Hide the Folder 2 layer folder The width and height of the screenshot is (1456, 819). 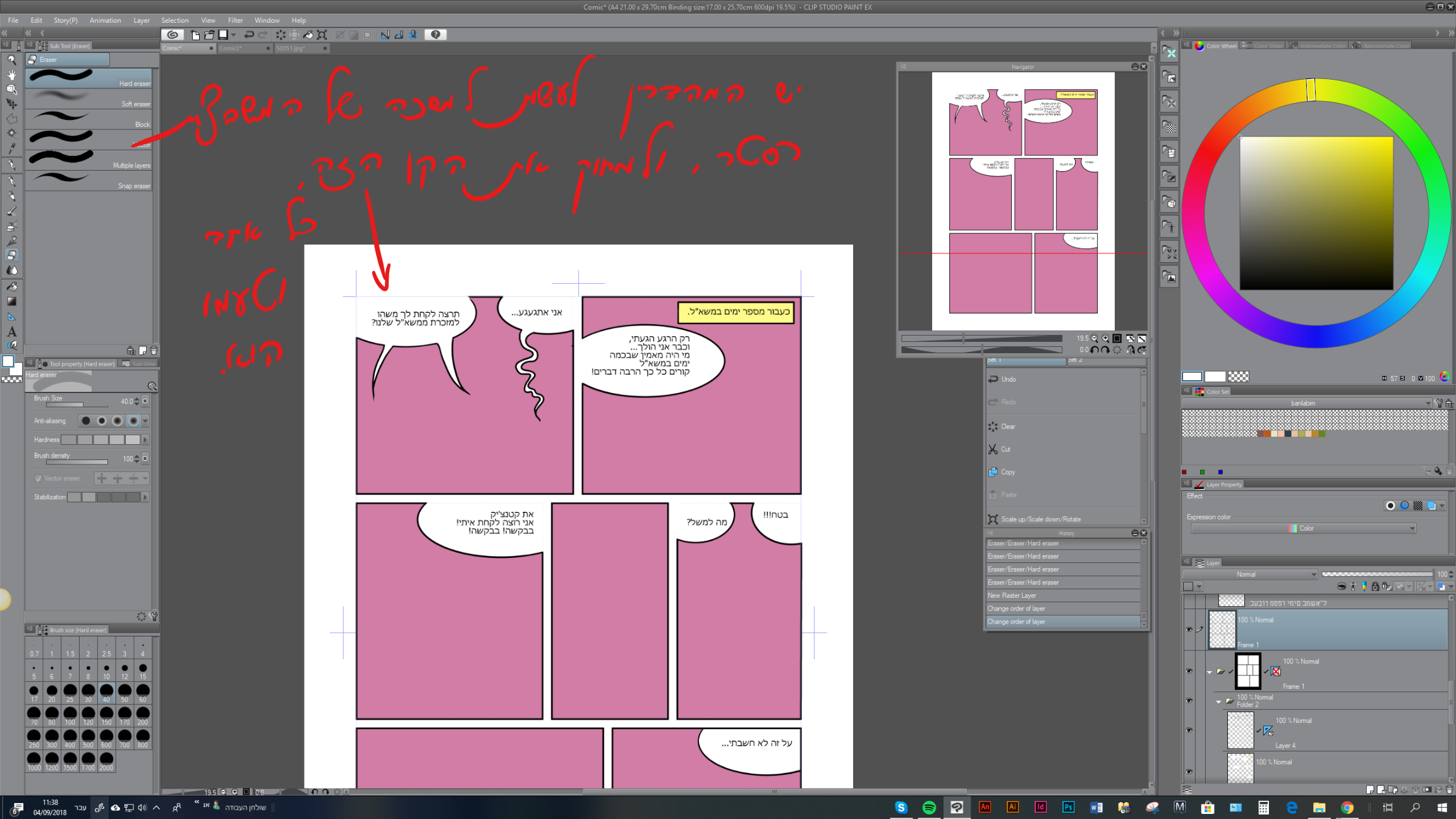pyautogui.click(x=1189, y=701)
